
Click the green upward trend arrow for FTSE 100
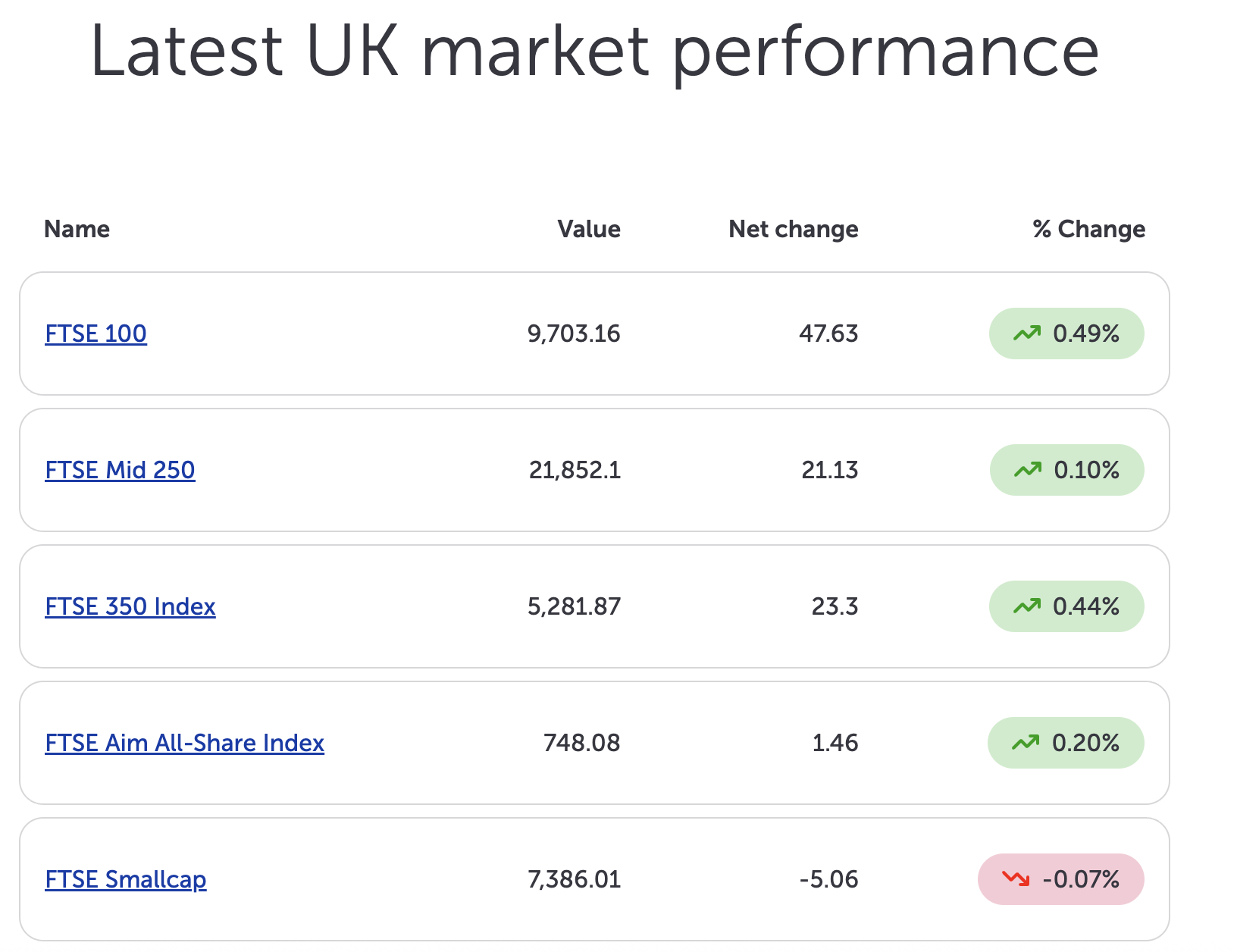tap(1029, 333)
